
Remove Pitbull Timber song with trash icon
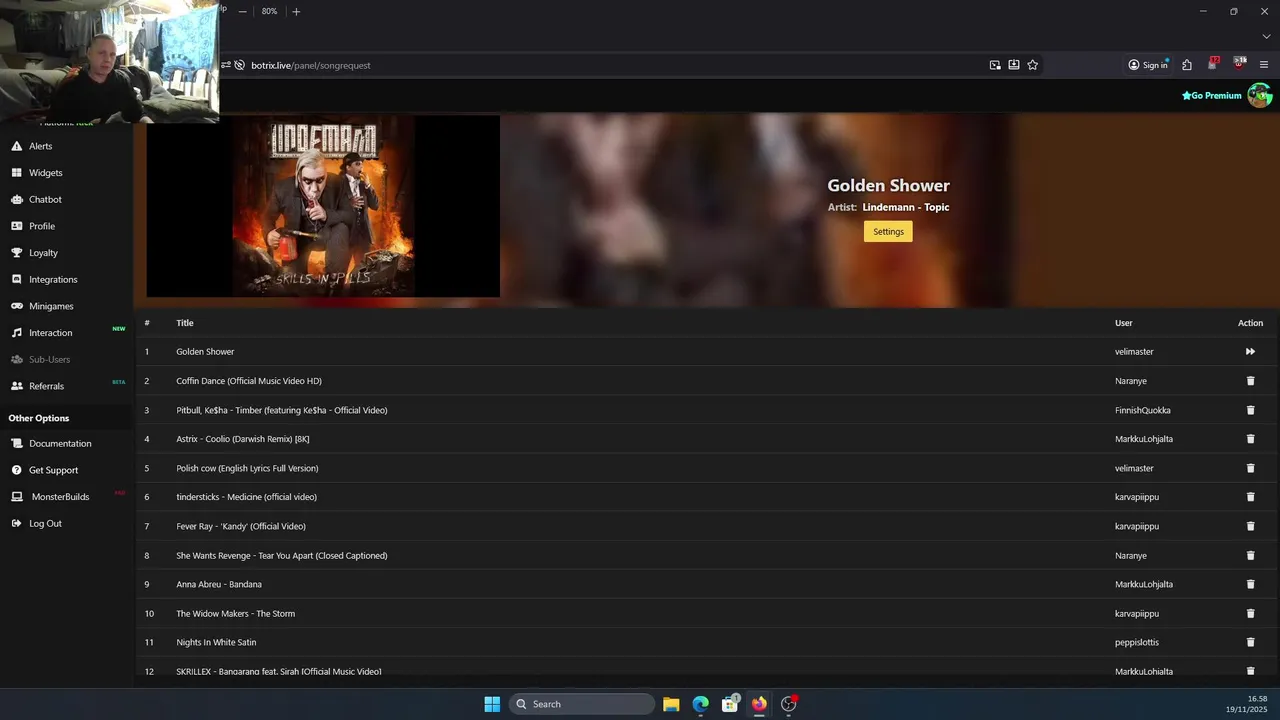1250,410
